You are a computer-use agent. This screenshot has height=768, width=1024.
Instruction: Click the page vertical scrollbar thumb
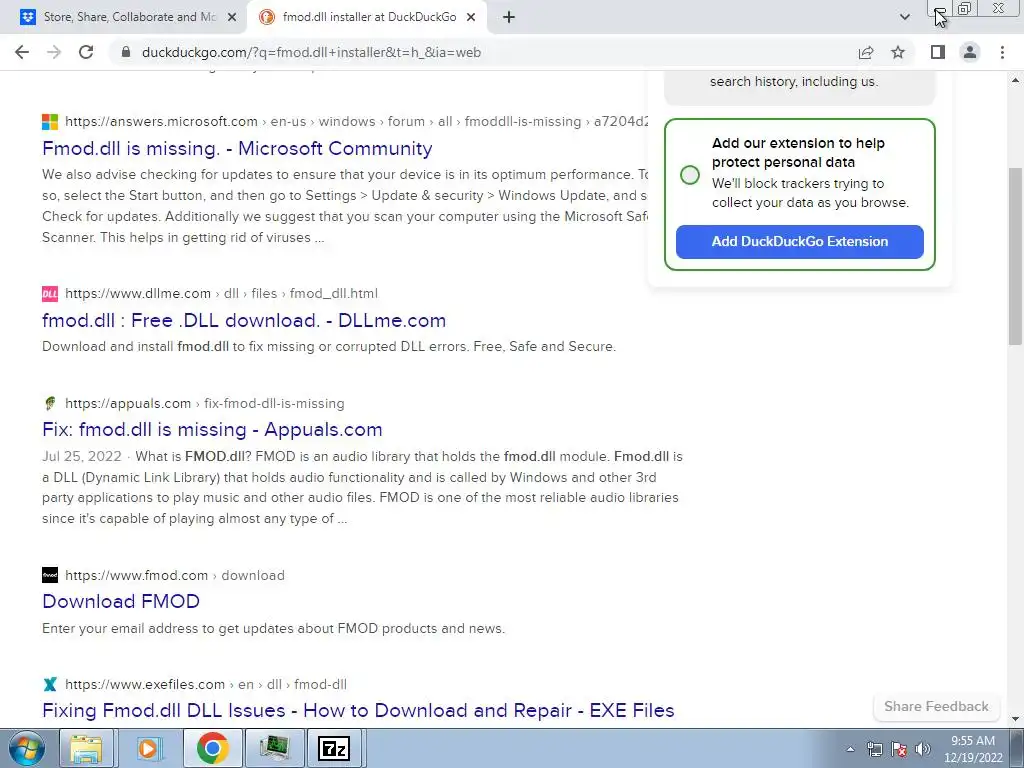click(x=1015, y=256)
